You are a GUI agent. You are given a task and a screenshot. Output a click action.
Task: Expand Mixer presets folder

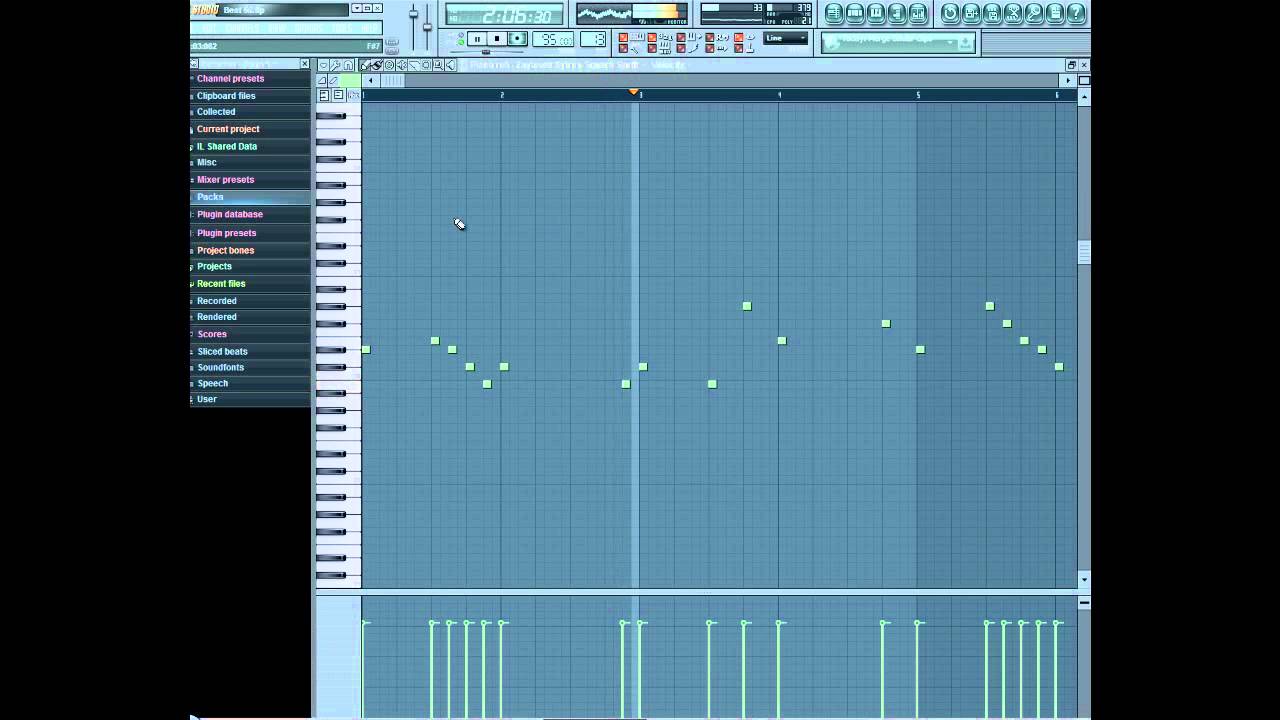pos(225,180)
